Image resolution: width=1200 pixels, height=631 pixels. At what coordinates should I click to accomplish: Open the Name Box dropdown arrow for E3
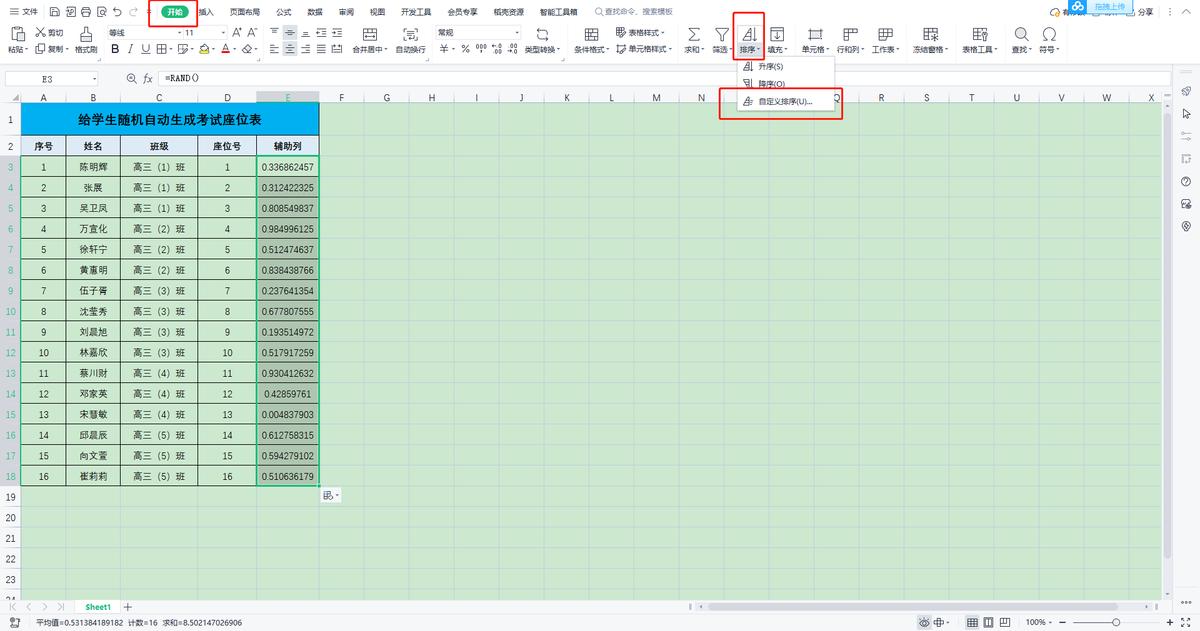tap(95, 78)
